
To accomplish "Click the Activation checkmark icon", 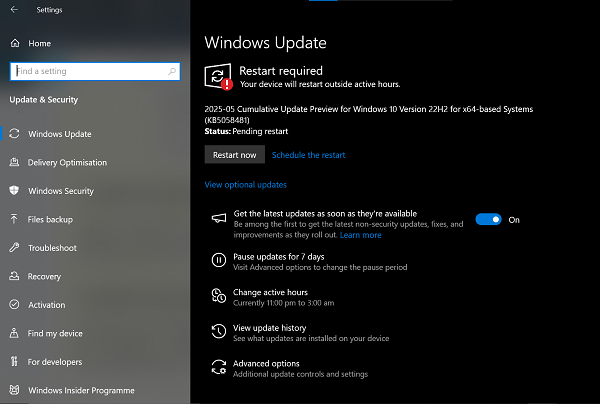I will click(x=14, y=305).
